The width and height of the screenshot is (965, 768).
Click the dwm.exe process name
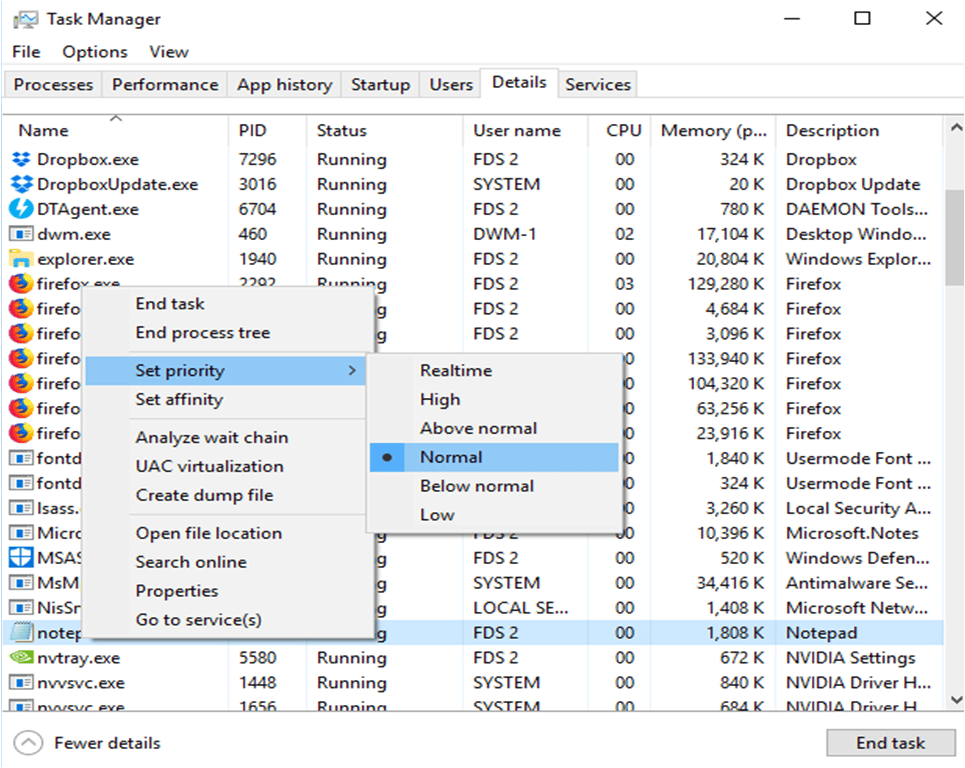[x=74, y=234]
